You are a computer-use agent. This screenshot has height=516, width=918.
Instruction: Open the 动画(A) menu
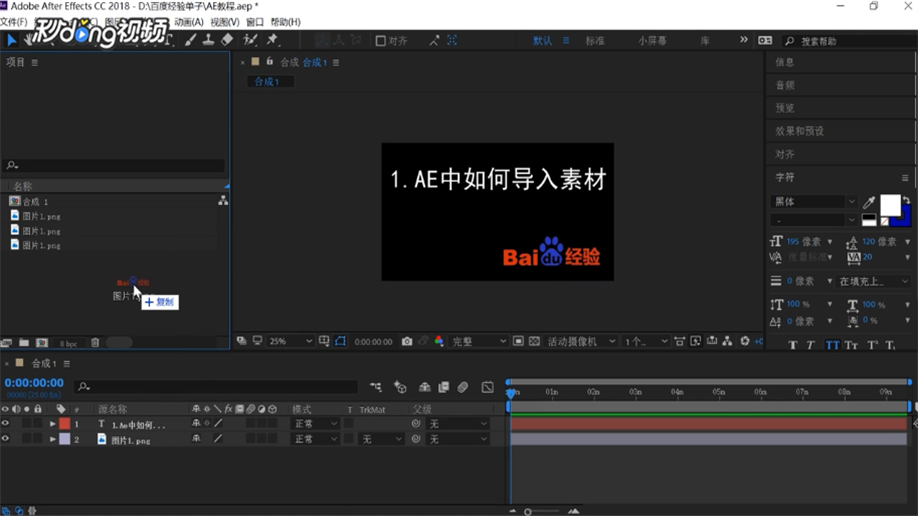click(189, 22)
